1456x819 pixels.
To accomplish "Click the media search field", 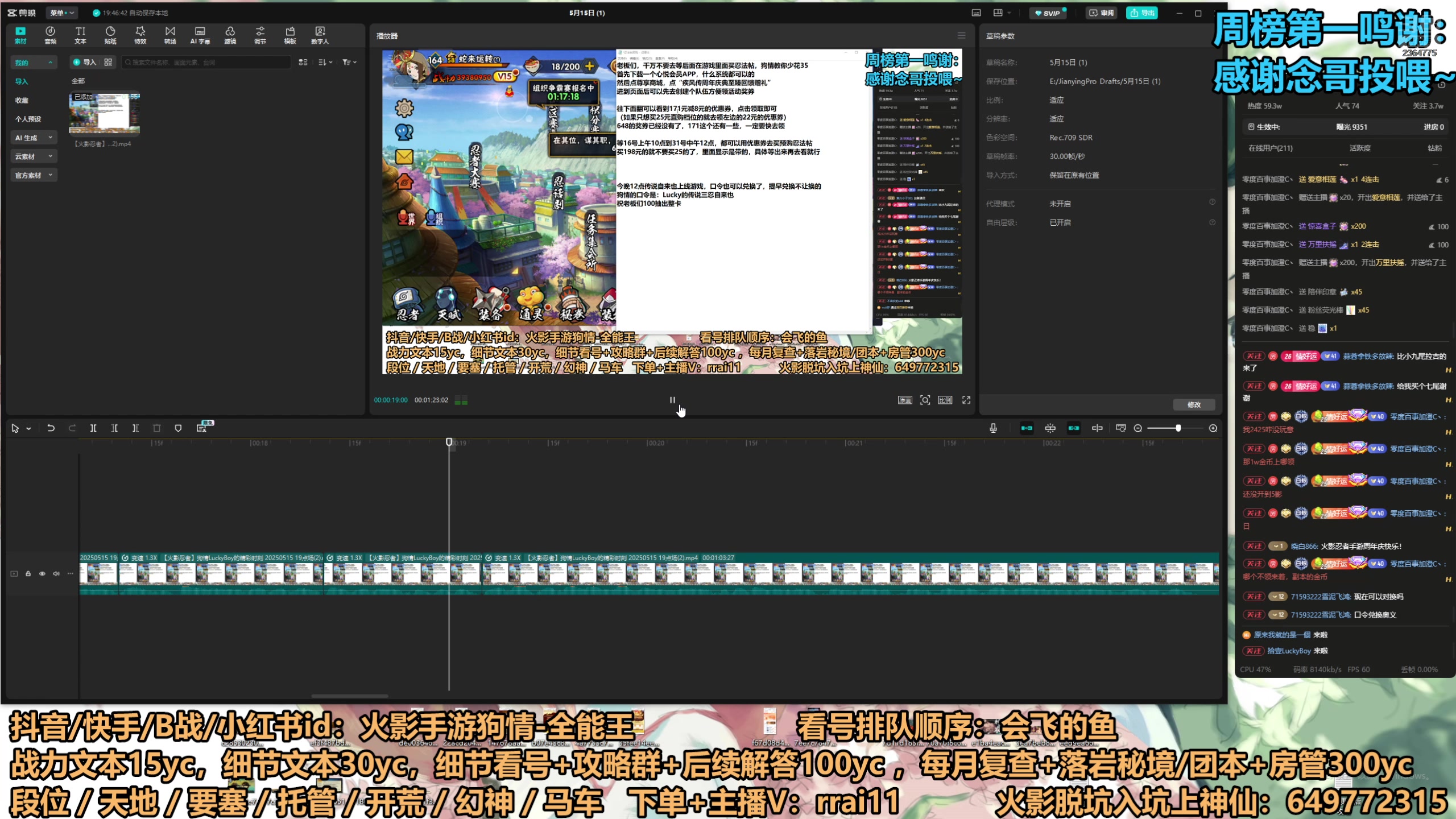I will click(206, 62).
